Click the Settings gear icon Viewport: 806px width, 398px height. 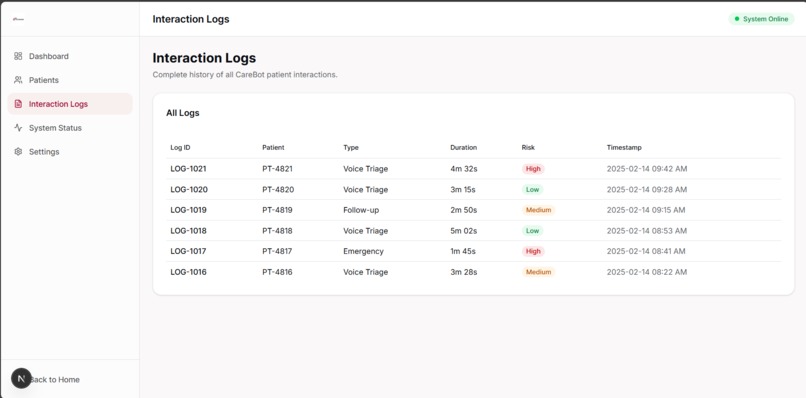[18, 152]
